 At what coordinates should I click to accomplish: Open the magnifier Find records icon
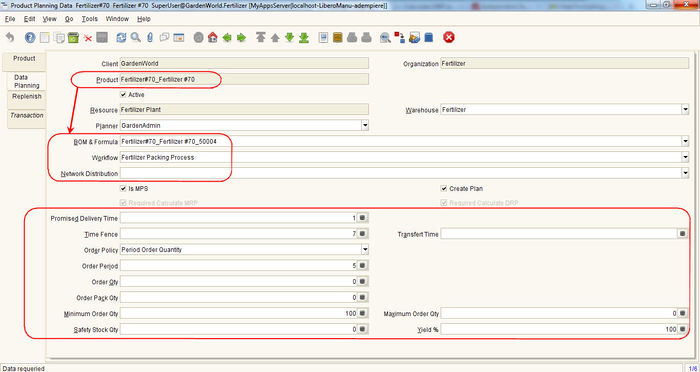(135, 38)
